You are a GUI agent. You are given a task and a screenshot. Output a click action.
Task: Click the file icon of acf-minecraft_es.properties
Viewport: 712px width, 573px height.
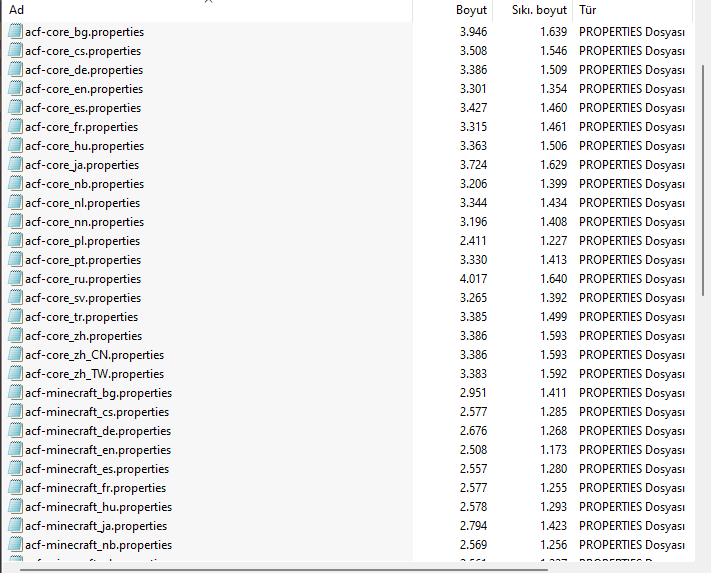click(15, 469)
